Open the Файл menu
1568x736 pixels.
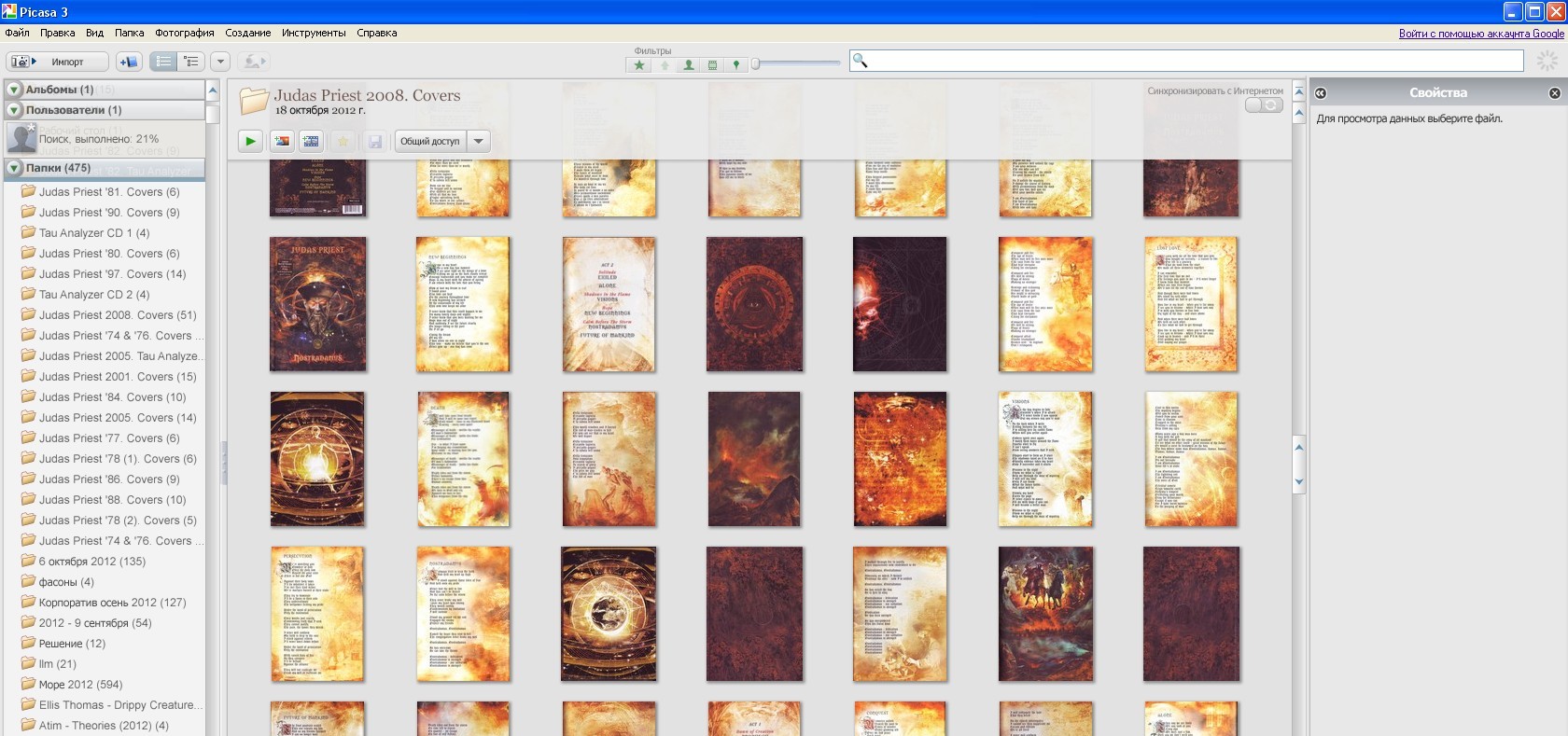[17, 33]
